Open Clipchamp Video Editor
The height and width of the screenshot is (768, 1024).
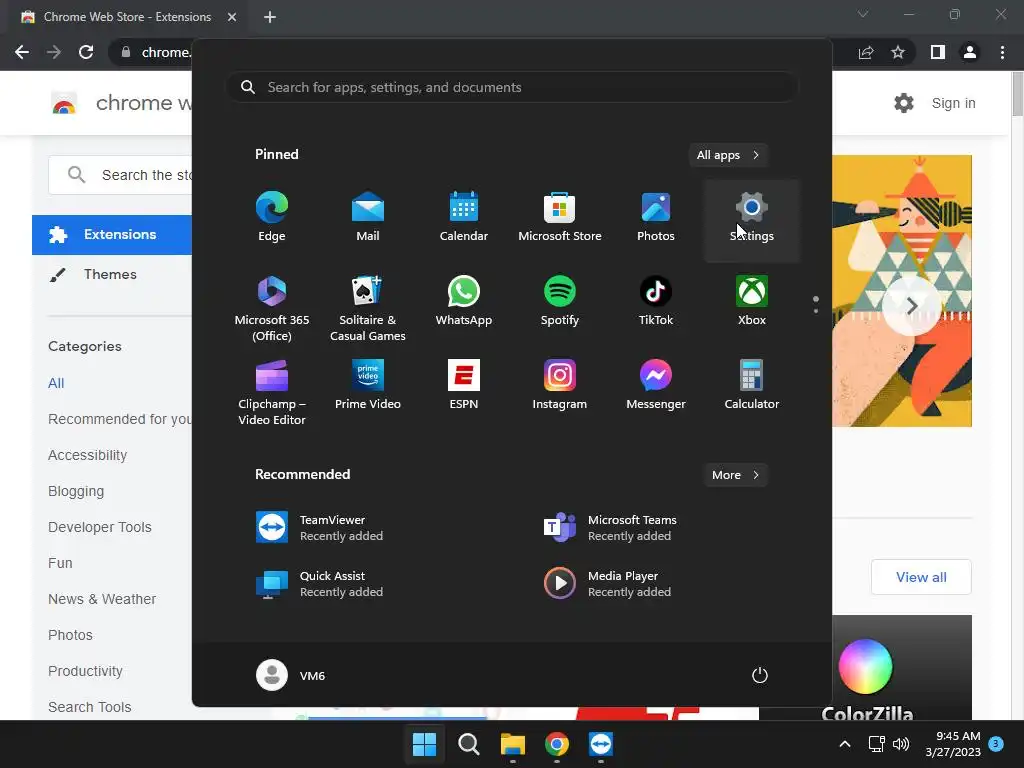coord(272,393)
